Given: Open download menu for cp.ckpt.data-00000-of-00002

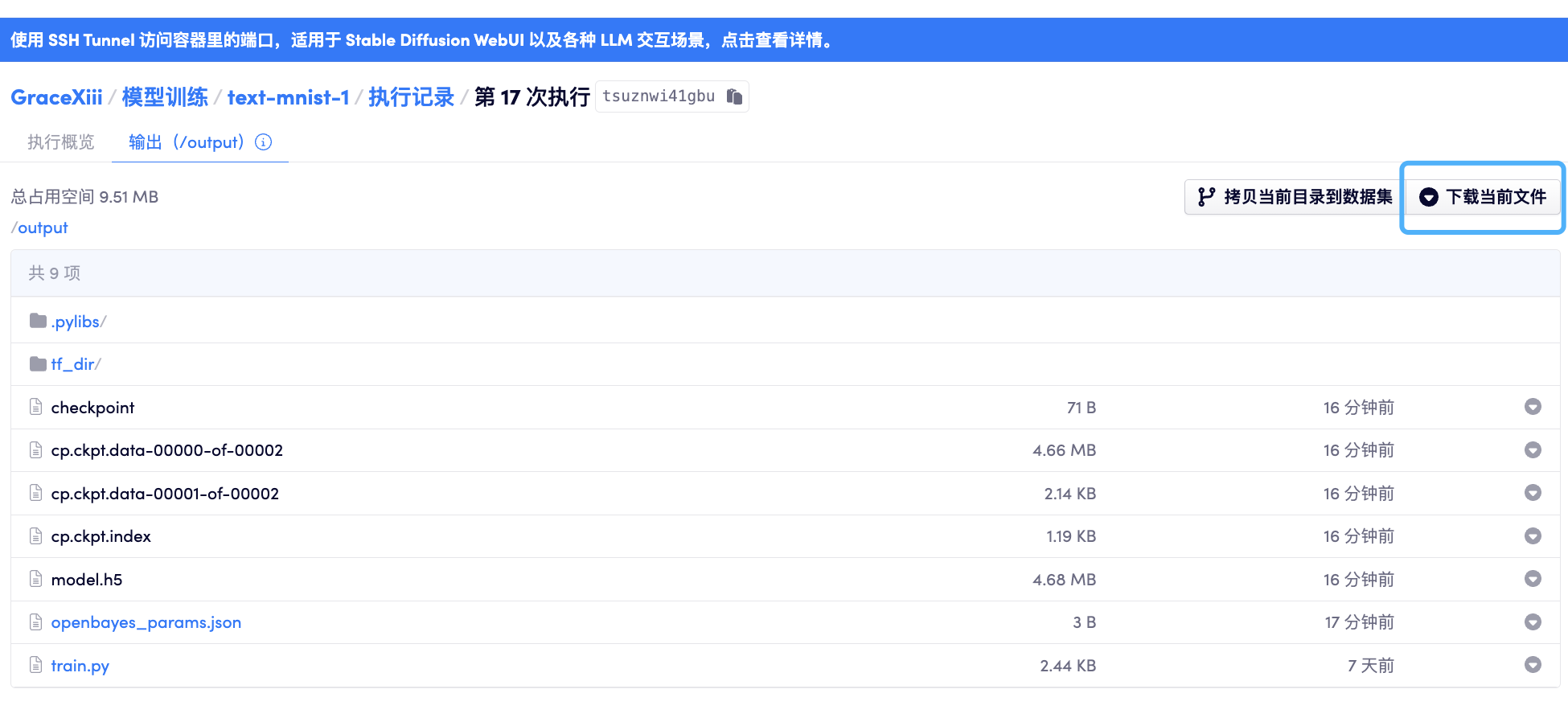Looking at the screenshot, I should point(1533,450).
